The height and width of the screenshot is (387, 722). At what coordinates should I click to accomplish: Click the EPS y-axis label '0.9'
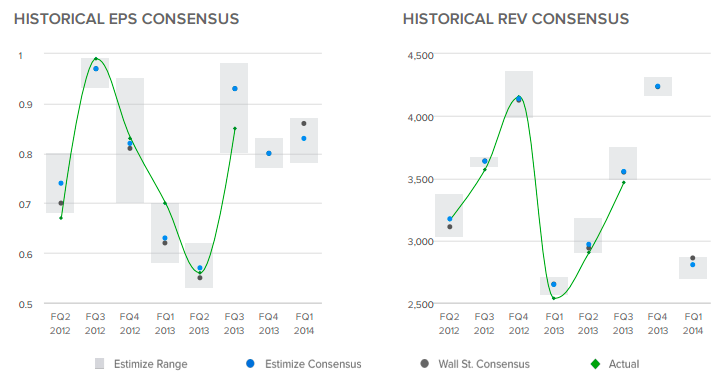25,105
